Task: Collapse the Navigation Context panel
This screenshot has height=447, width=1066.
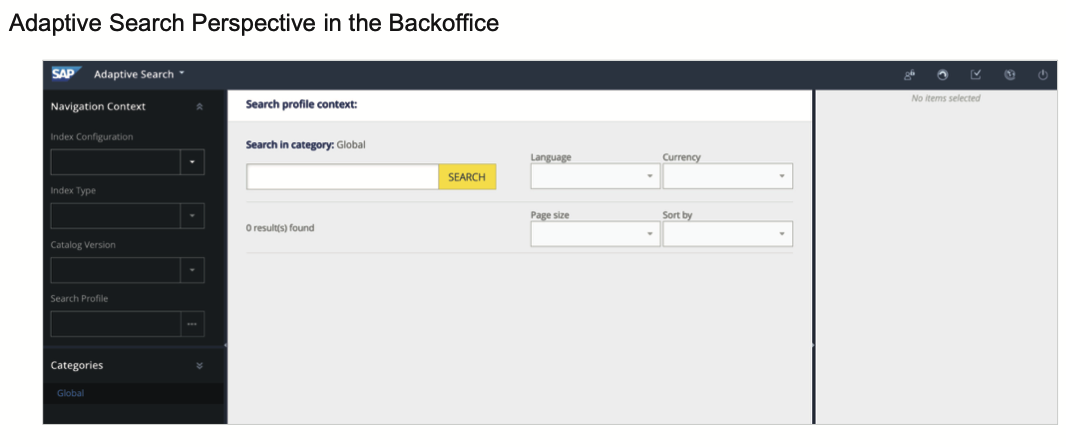Action: click(x=199, y=107)
